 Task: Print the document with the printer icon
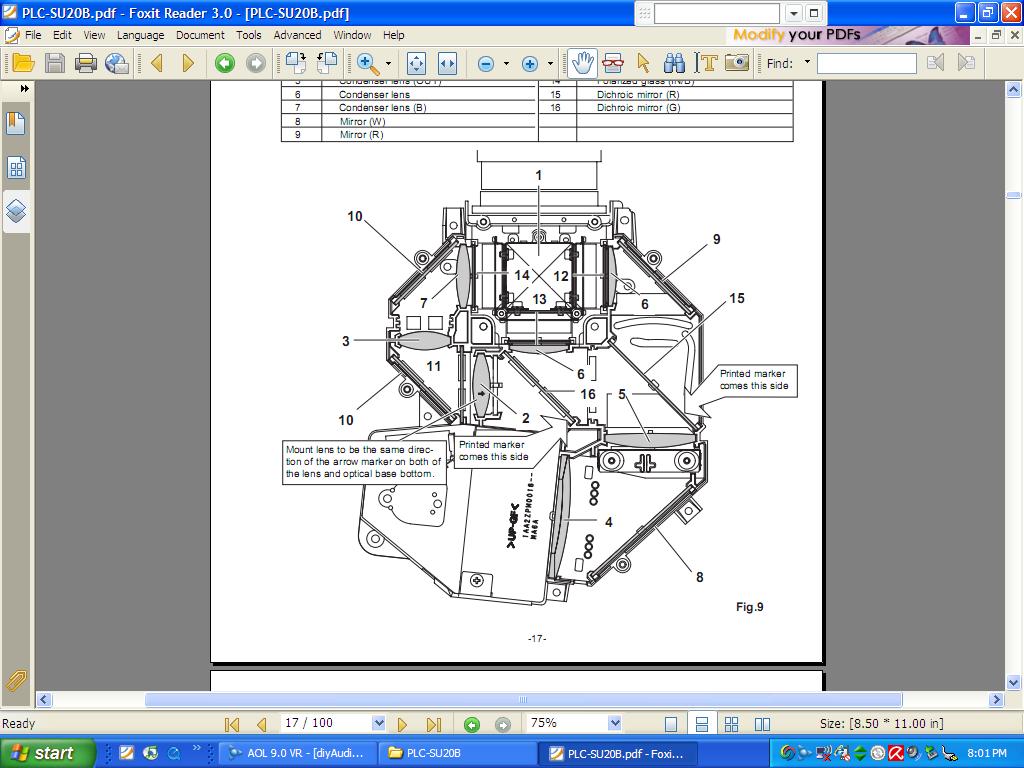click(x=86, y=63)
